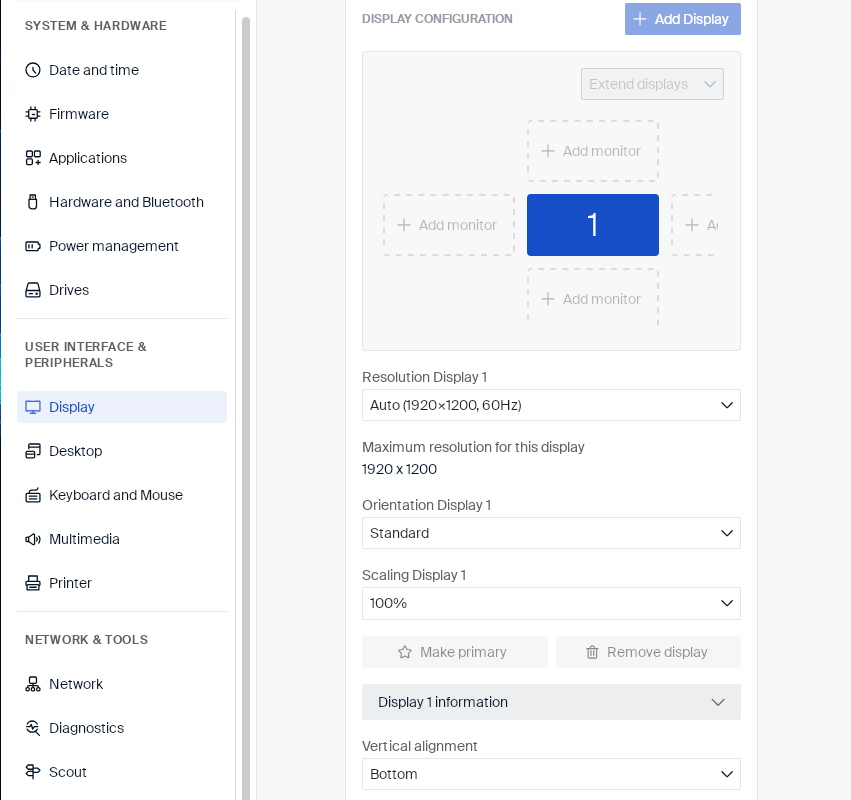This screenshot has width=851, height=800.
Task: Click the Keyboard and Mouse icon
Action: [33, 495]
